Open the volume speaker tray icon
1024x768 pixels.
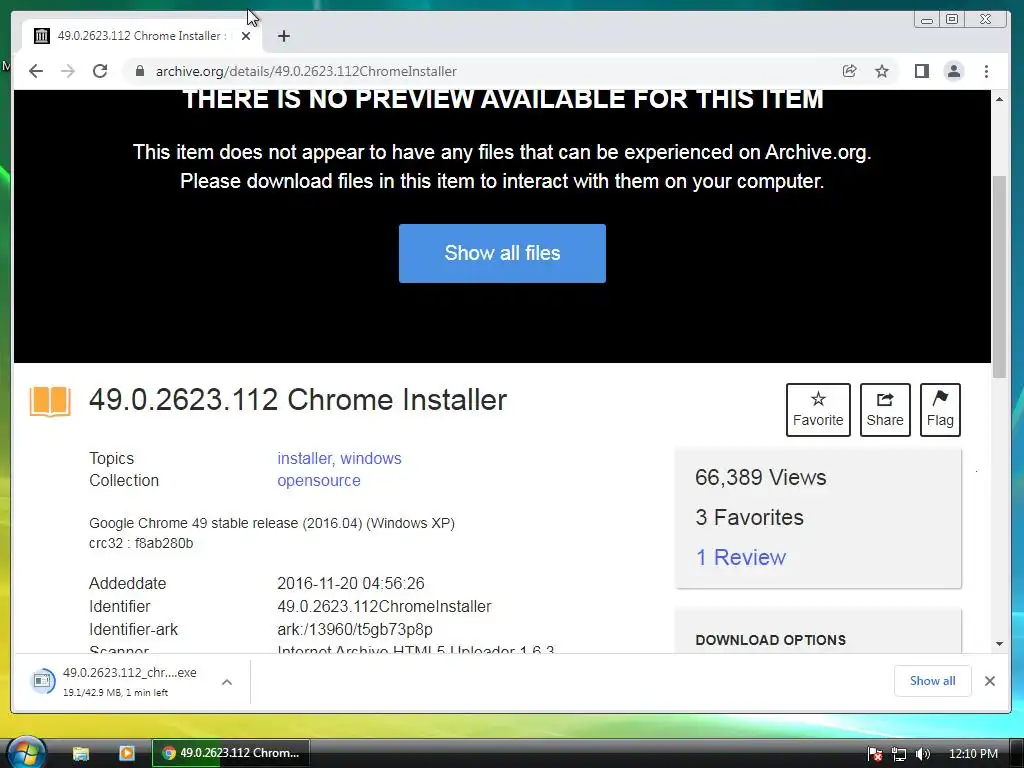(x=923, y=754)
